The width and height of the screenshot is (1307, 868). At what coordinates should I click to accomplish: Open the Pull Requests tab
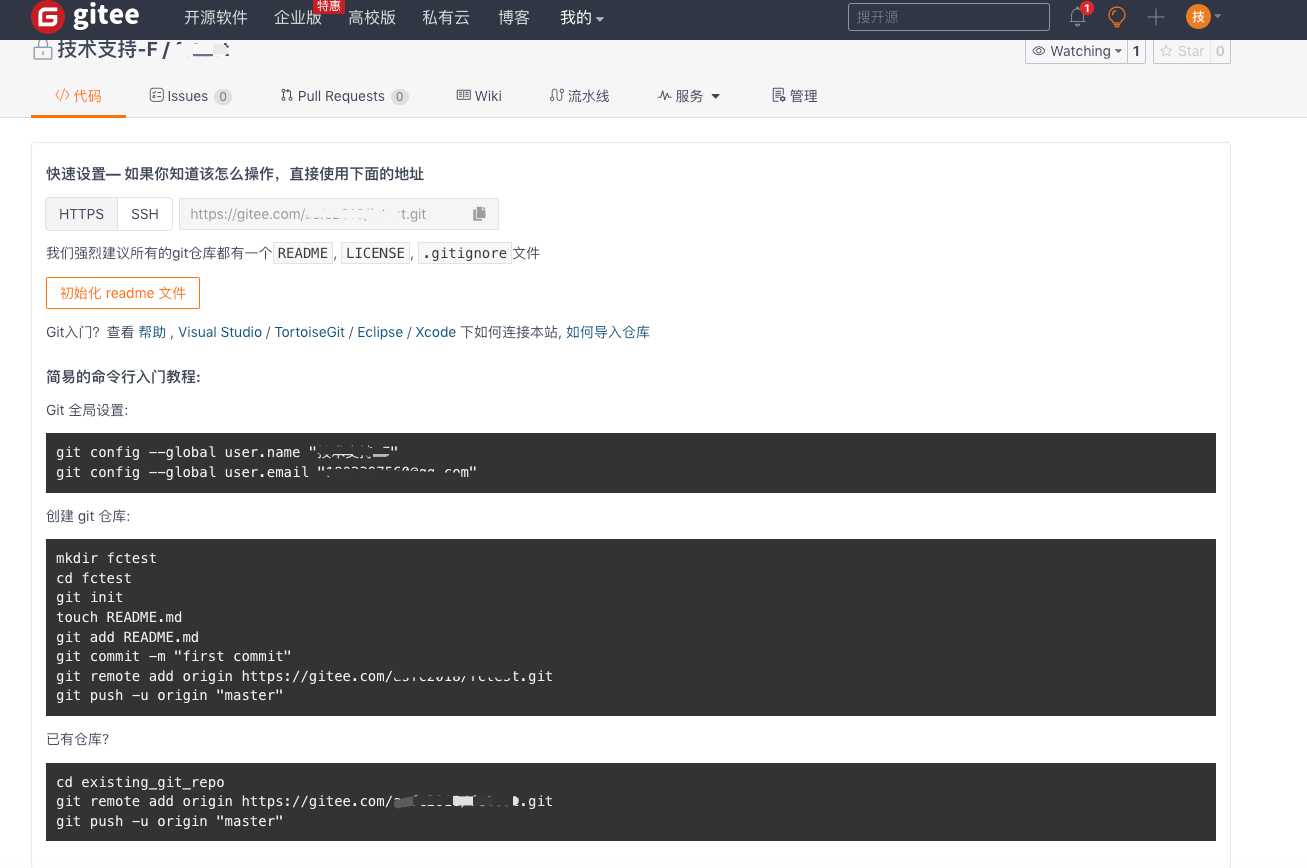coord(343,95)
